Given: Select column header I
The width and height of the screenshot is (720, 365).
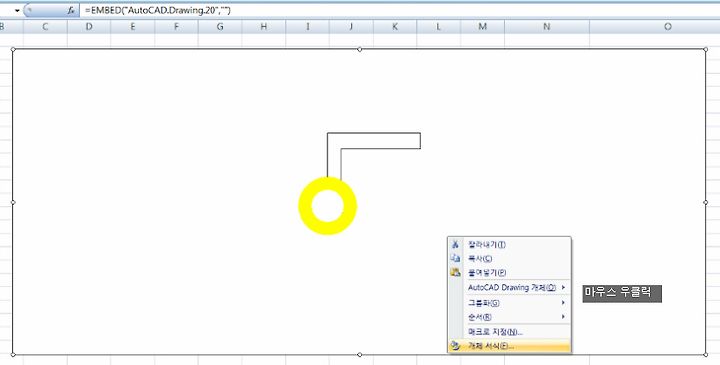Looking at the screenshot, I should pos(308,27).
